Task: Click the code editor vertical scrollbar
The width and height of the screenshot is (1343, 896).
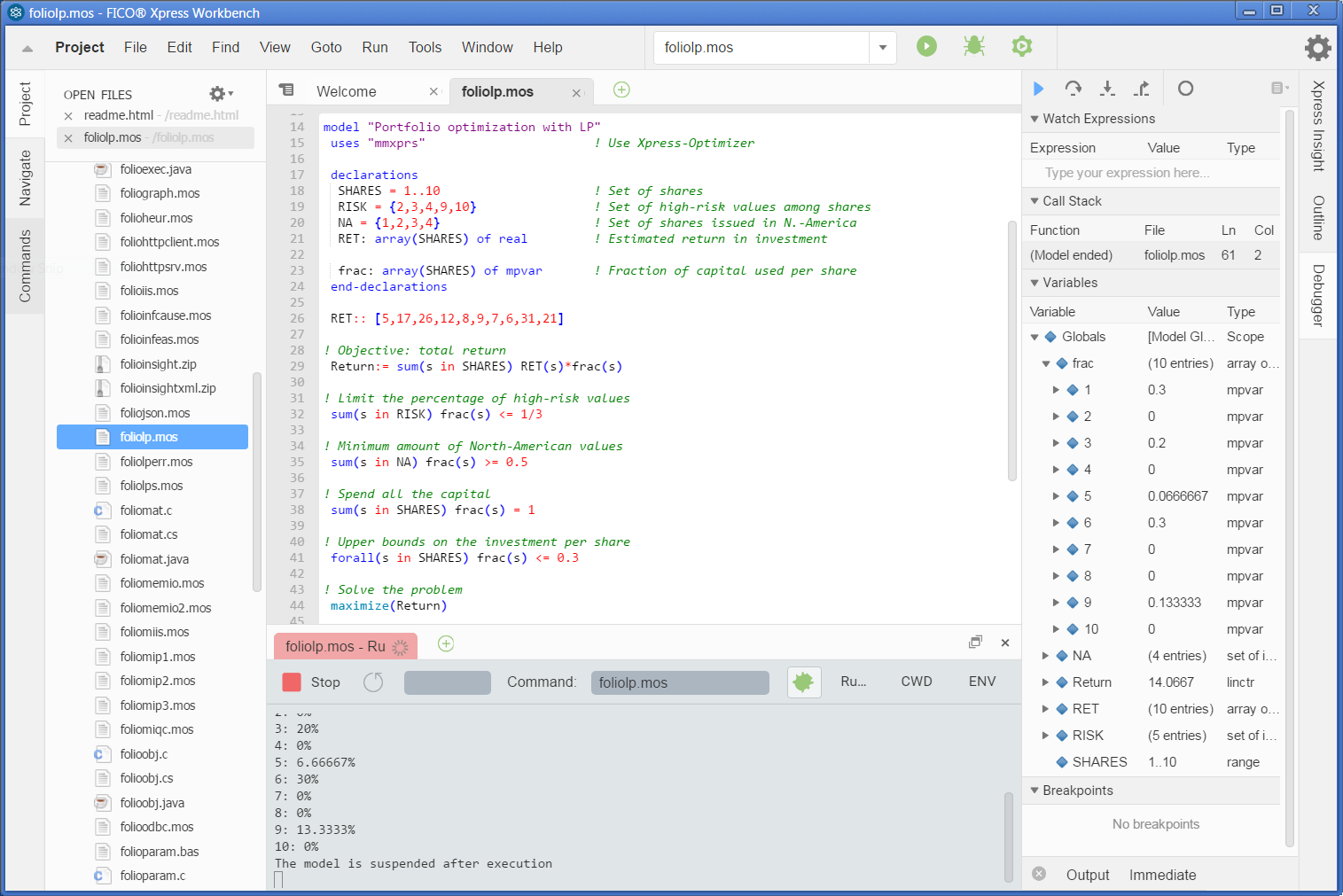Action: 1011,350
